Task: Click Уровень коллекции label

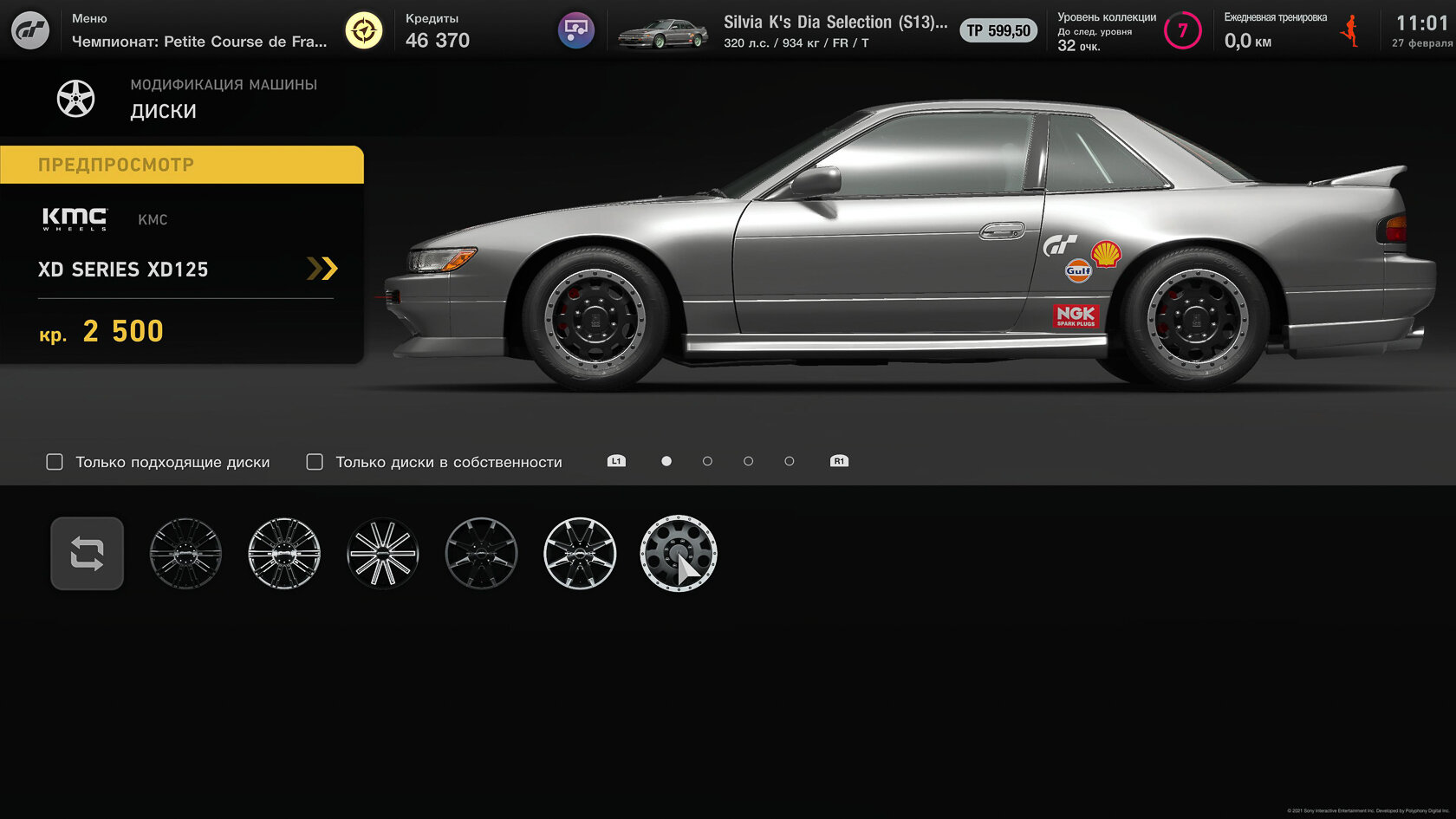Action: (x=1107, y=17)
